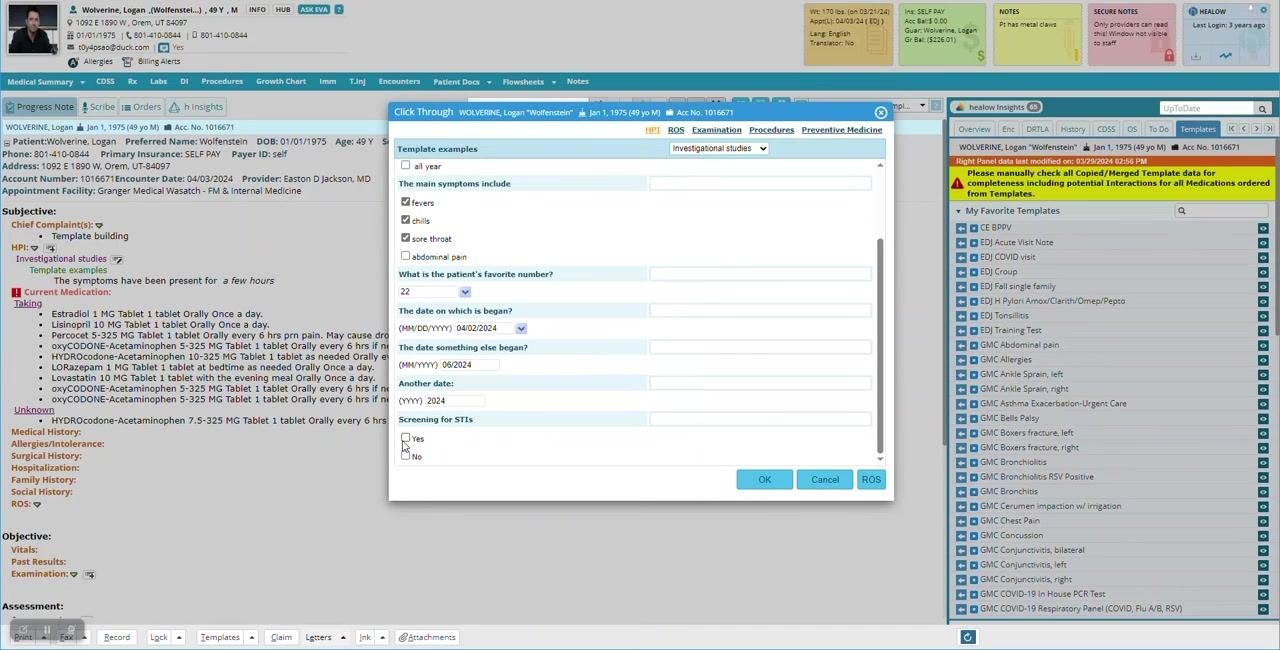Screen dimensions: 1280x650
Task: Click the healow Insights badge icon
Action: point(1033,107)
